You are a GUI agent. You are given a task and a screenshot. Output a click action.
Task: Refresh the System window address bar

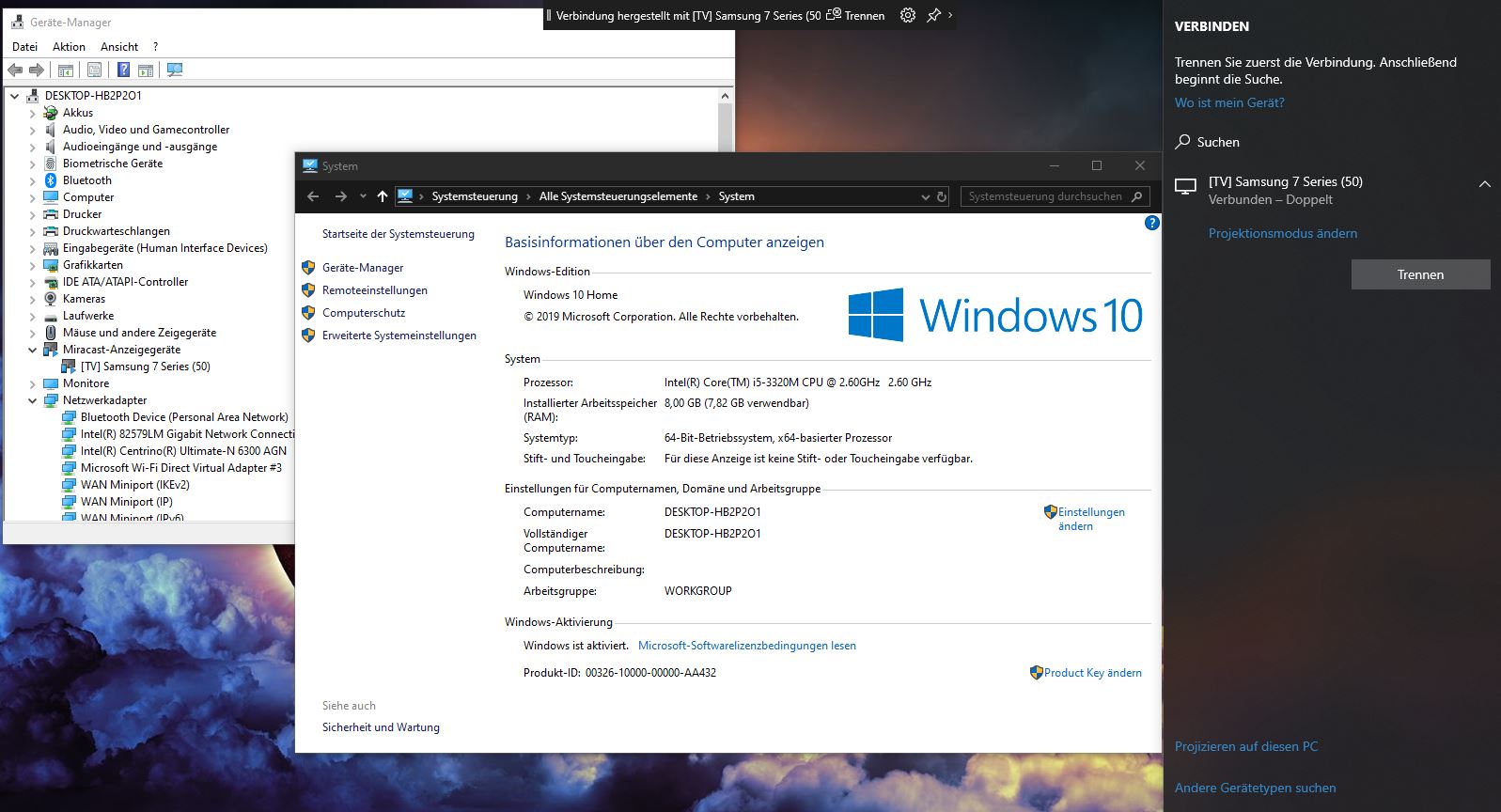pos(942,196)
